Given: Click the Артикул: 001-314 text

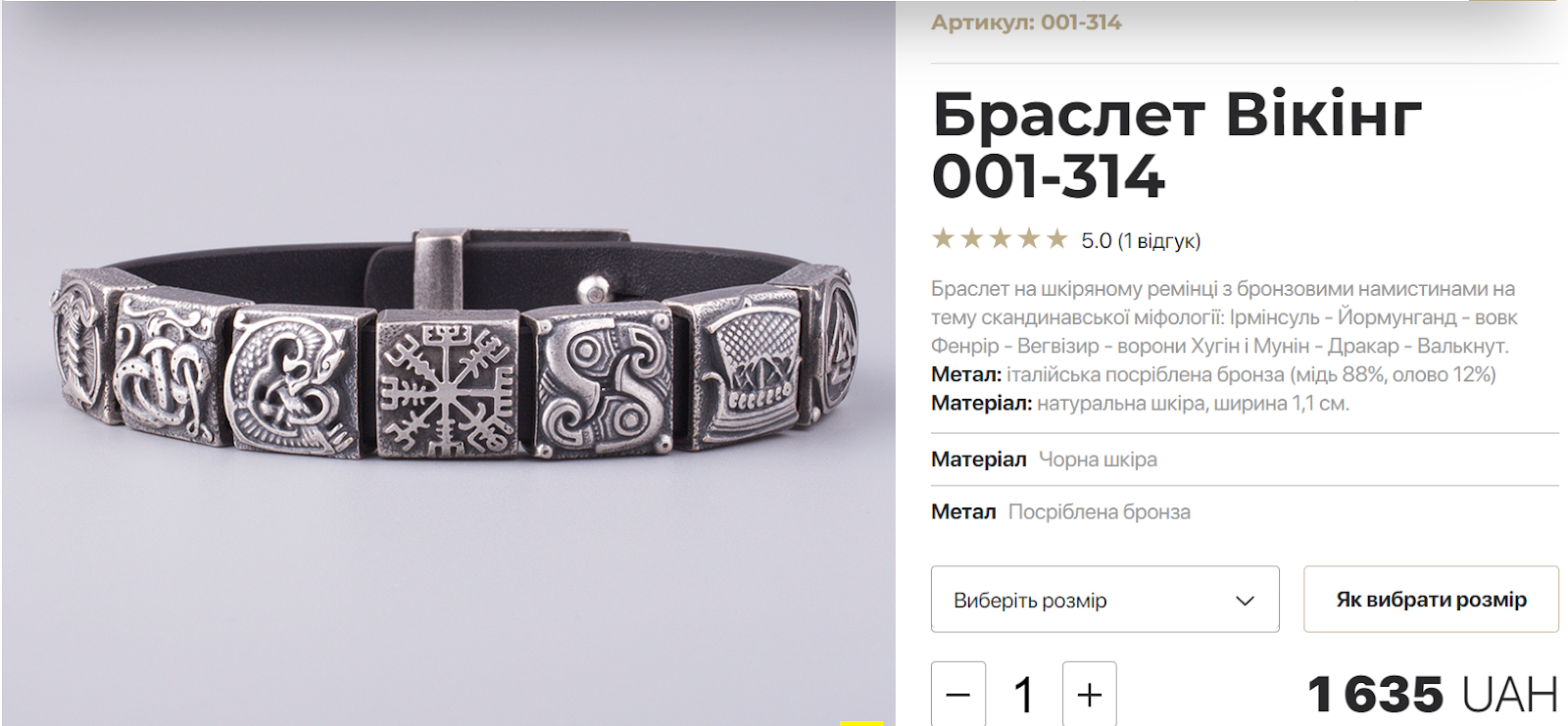Looking at the screenshot, I should (x=1026, y=22).
